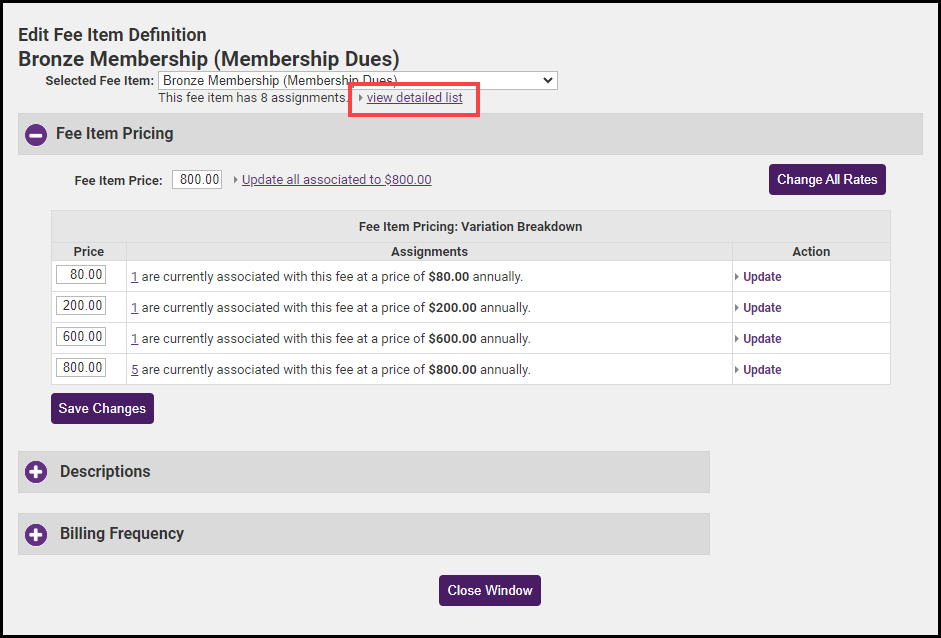Screen dimensions: 941x638
Task: Collapse Fee Item Pricing with minus icon
Action: tap(36, 134)
